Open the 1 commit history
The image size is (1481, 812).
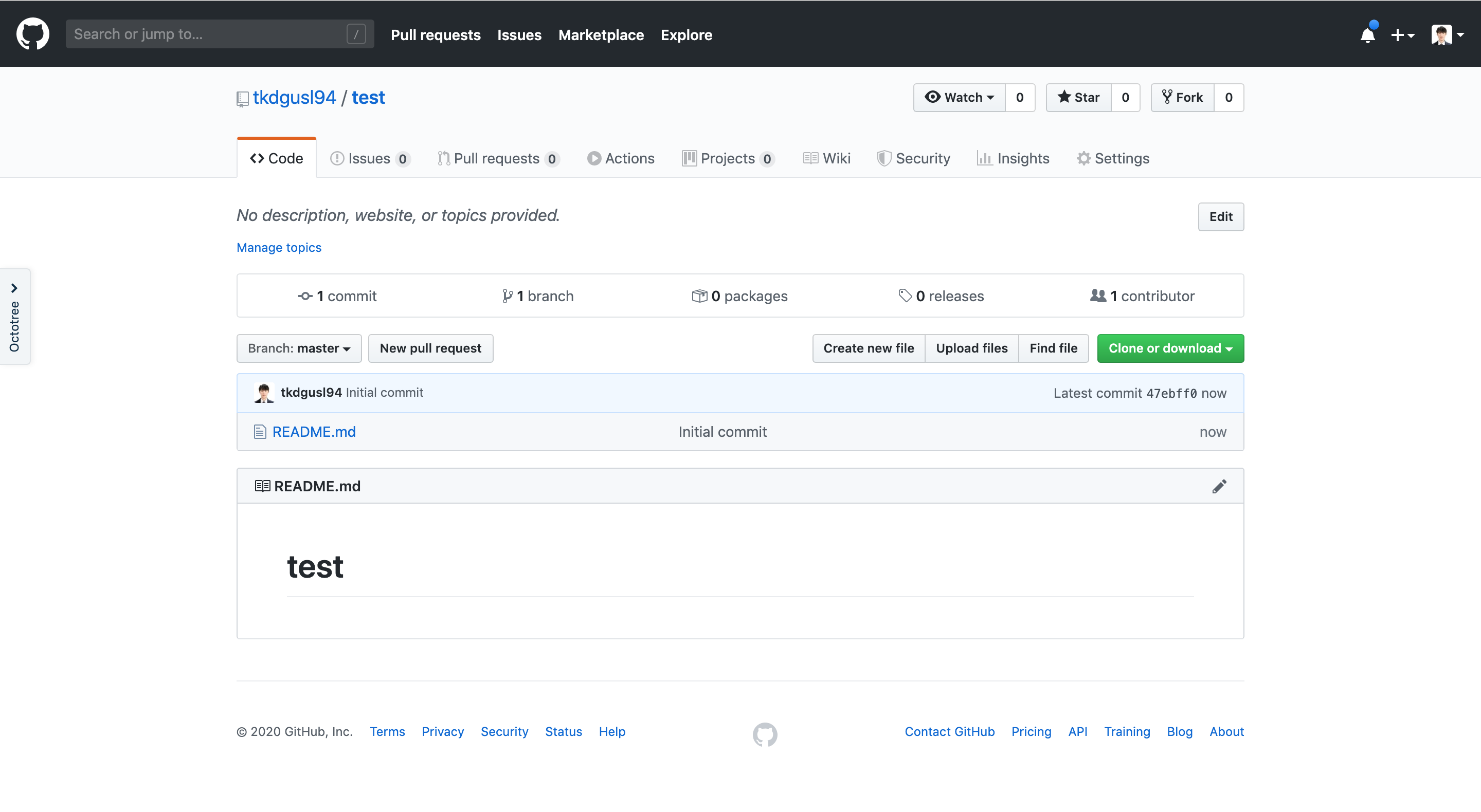[x=337, y=296]
